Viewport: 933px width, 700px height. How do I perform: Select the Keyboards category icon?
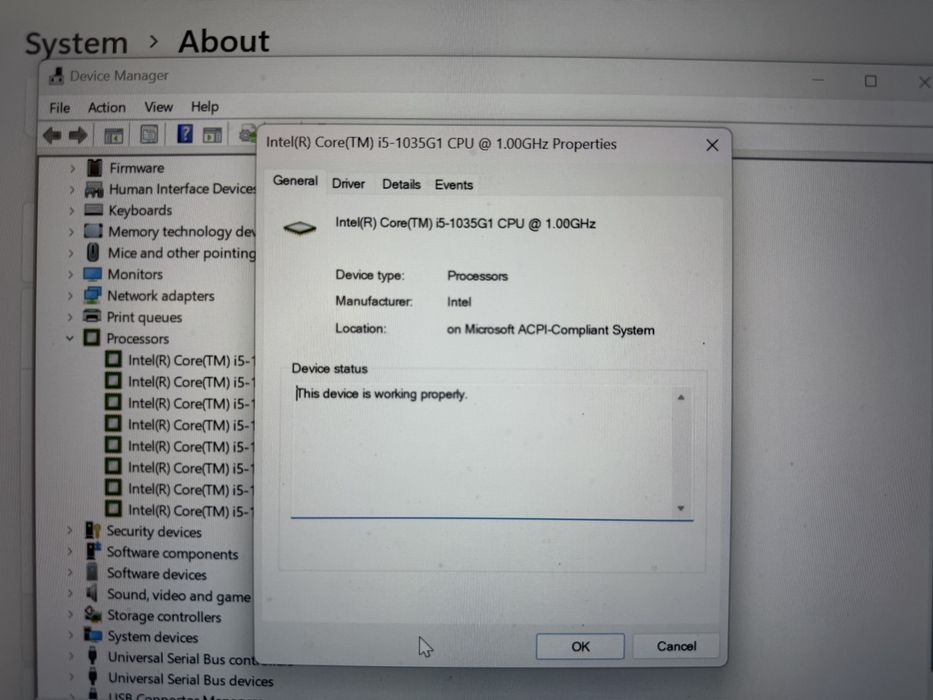pos(93,210)
